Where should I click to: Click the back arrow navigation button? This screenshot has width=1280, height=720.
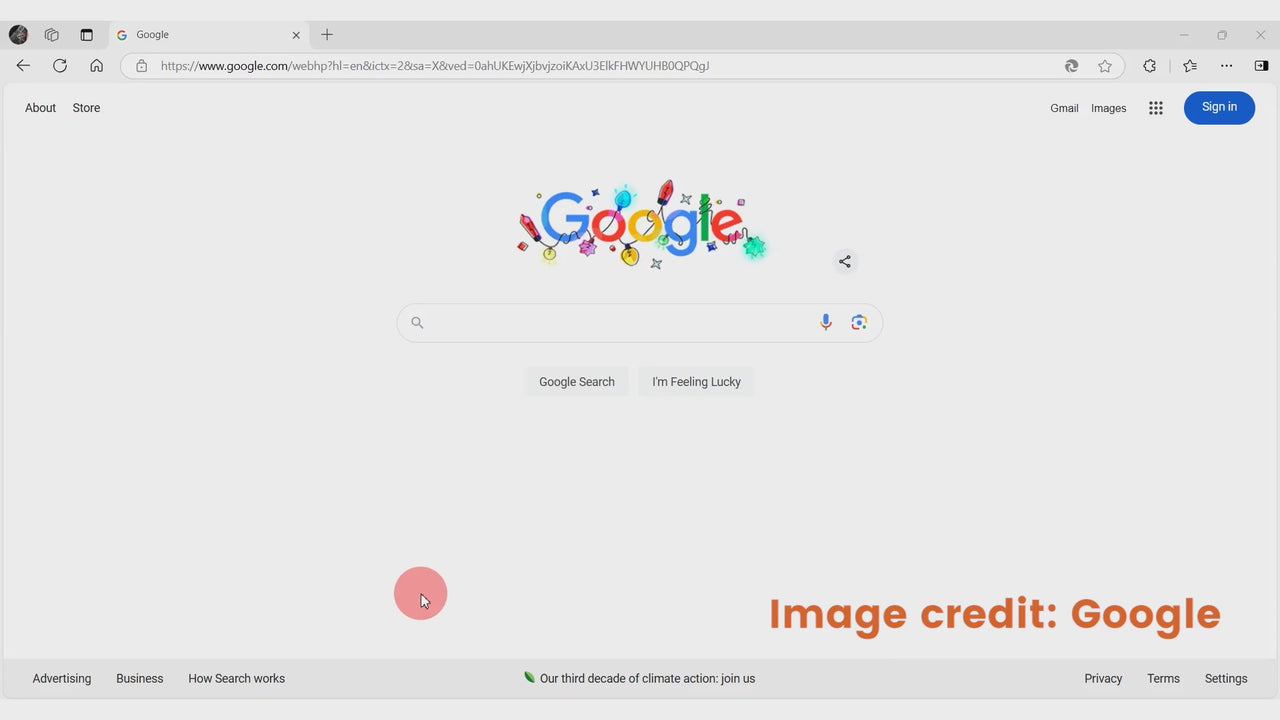coord(23,66)
